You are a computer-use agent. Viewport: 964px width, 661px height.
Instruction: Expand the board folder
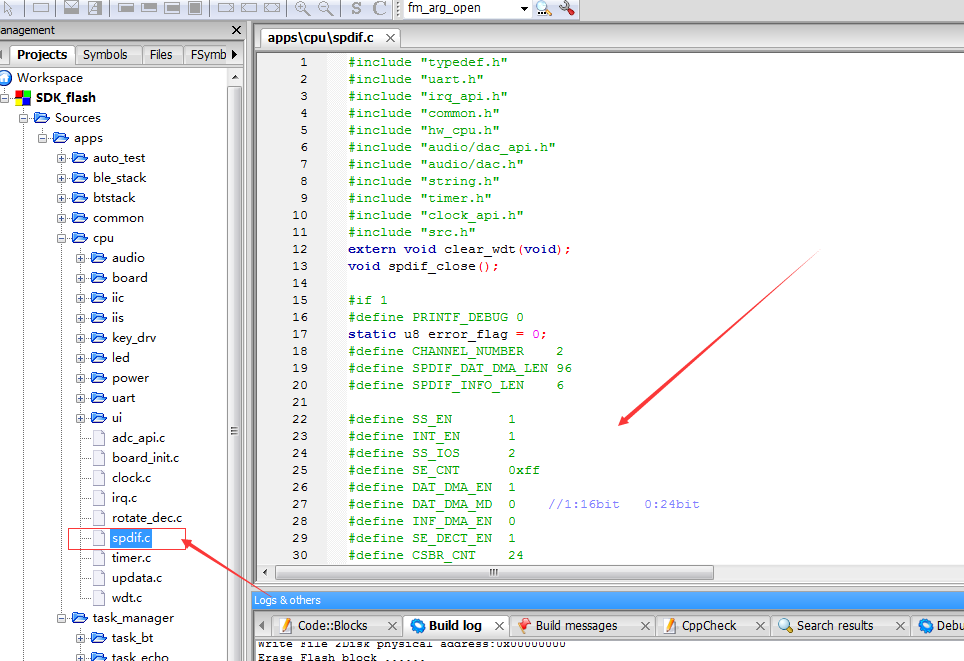(81, 278)
